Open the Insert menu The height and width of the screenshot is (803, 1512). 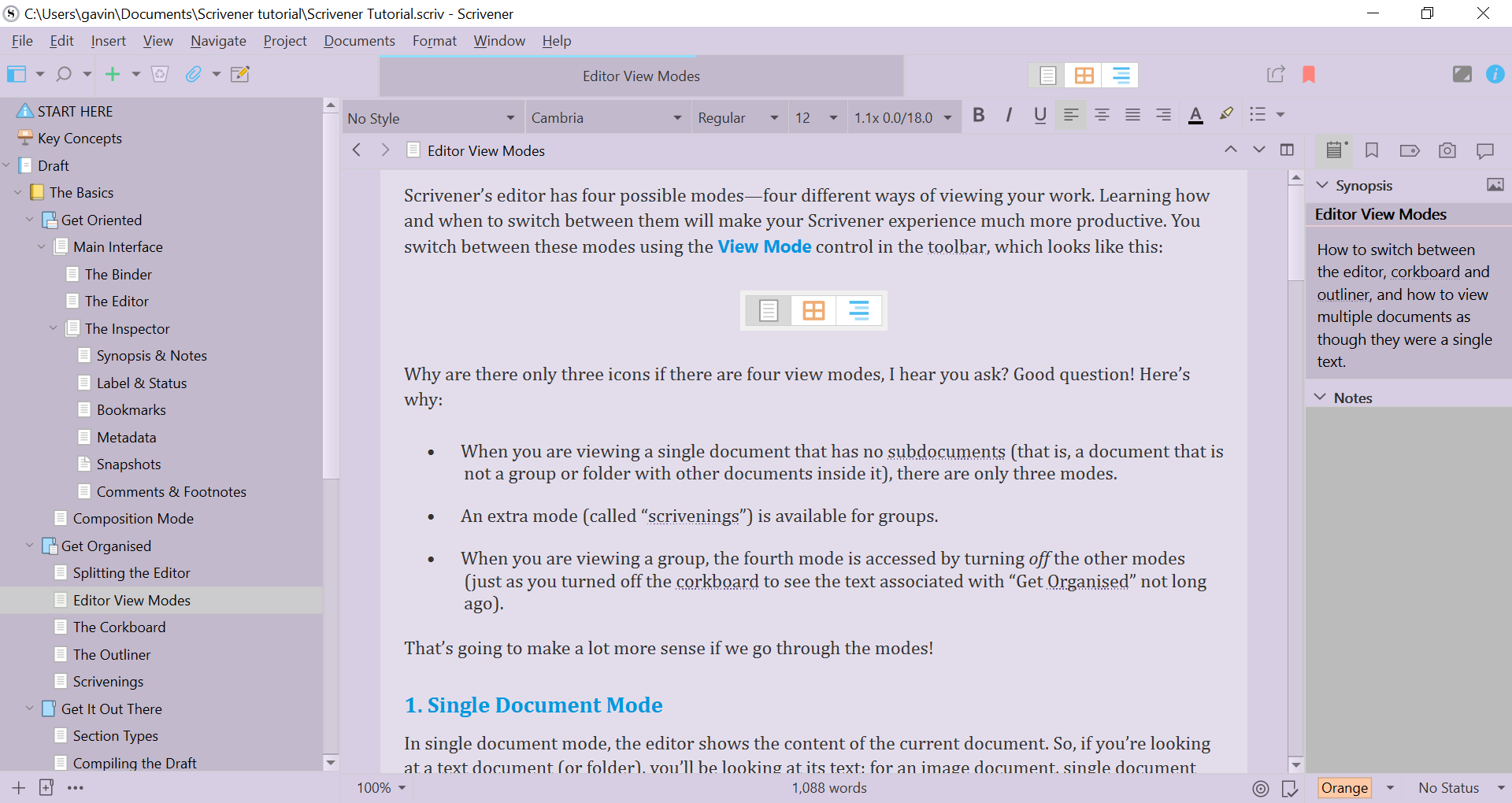coord(108,41)
